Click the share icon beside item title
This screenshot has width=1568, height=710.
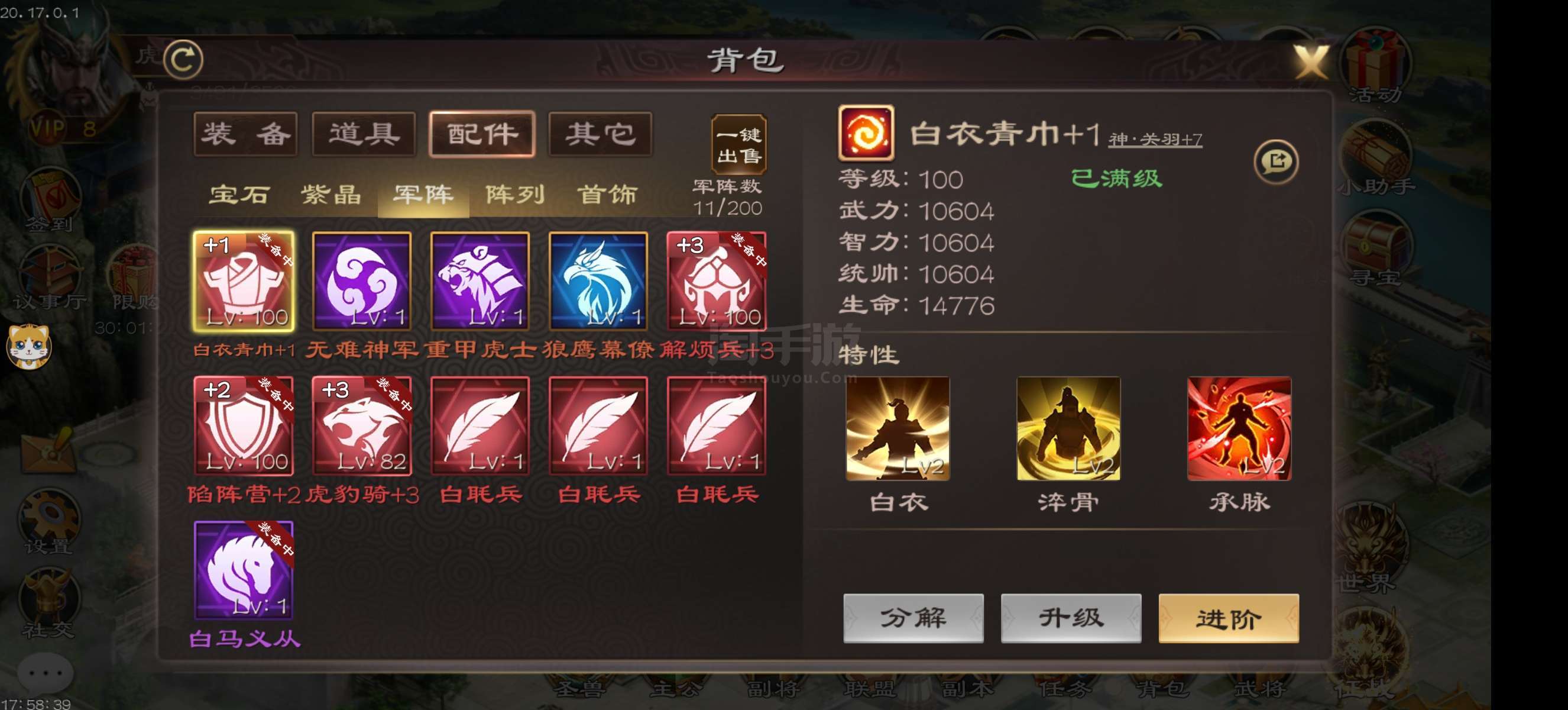tap(1277, 162)
